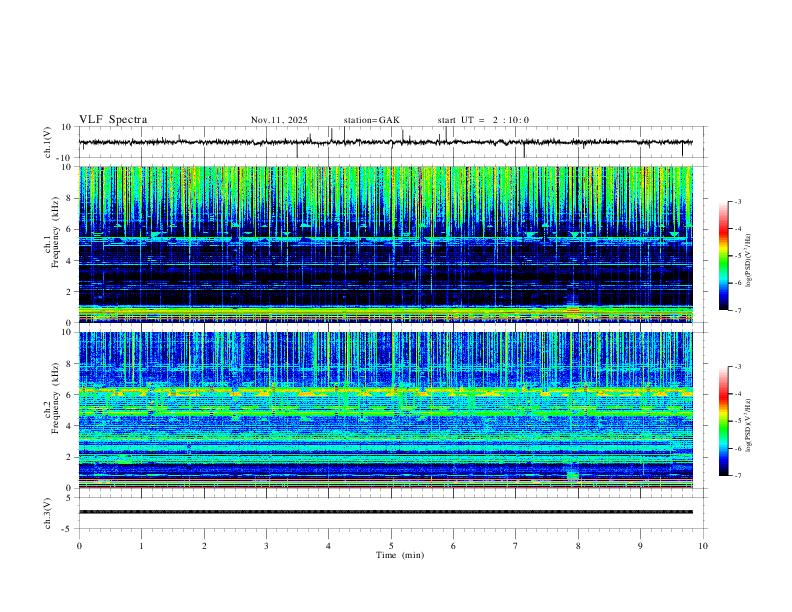This screenshot has width=792, height=612.
Task: Click the -3 label on upper colorbar
Action: point(737,201)
